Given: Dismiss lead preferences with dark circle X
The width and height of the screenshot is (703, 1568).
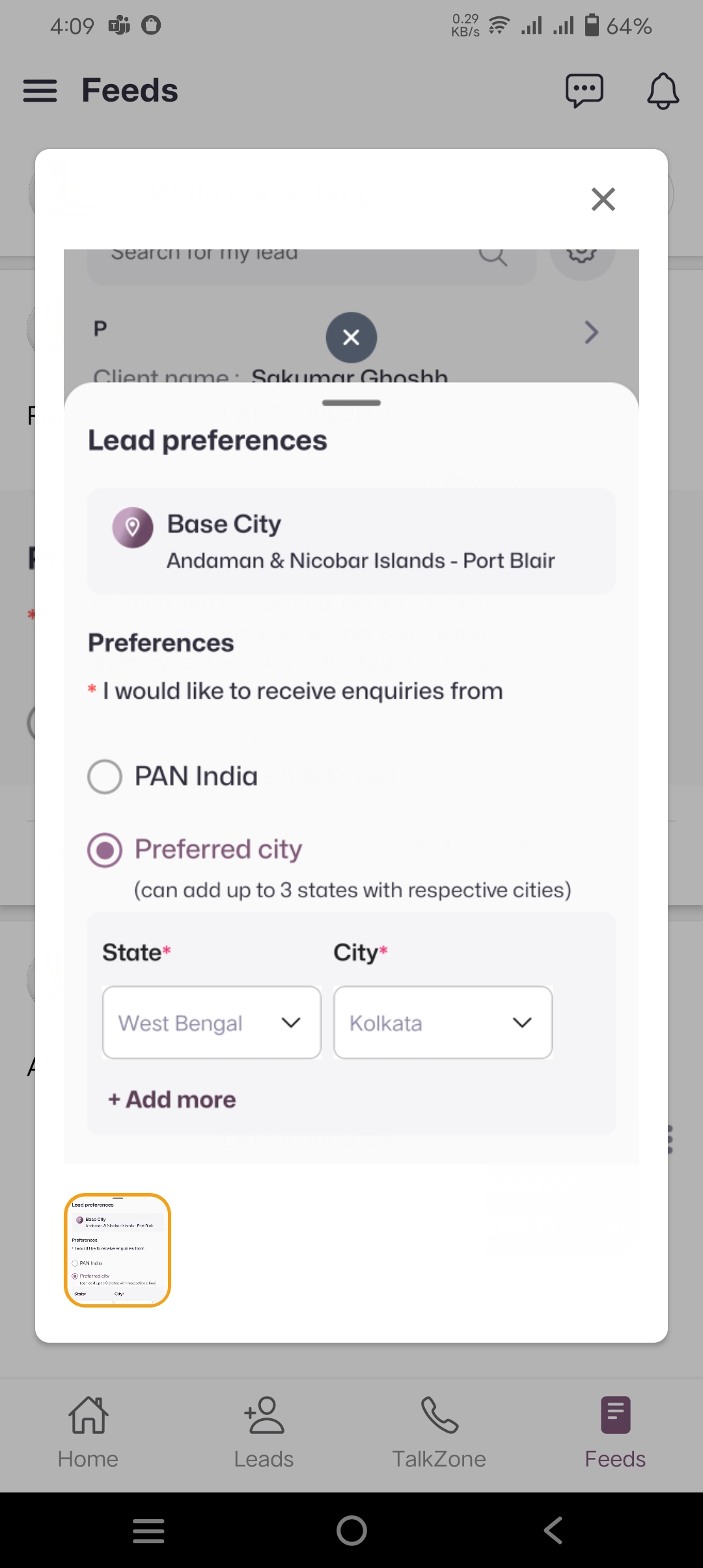Looking at the screenshot, I should [x=351, y=337].
